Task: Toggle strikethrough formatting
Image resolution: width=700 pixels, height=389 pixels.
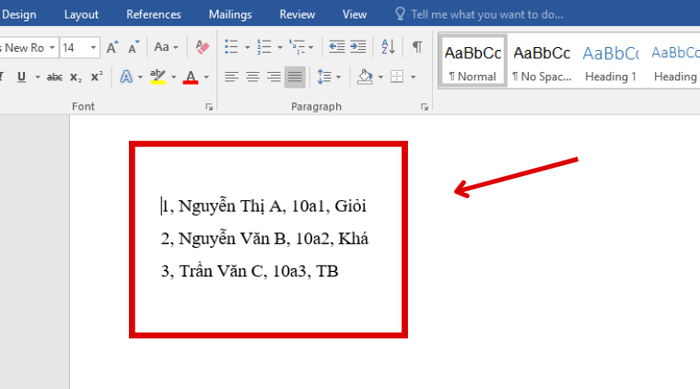Action: pyautogui.click(x=54, y=77)
